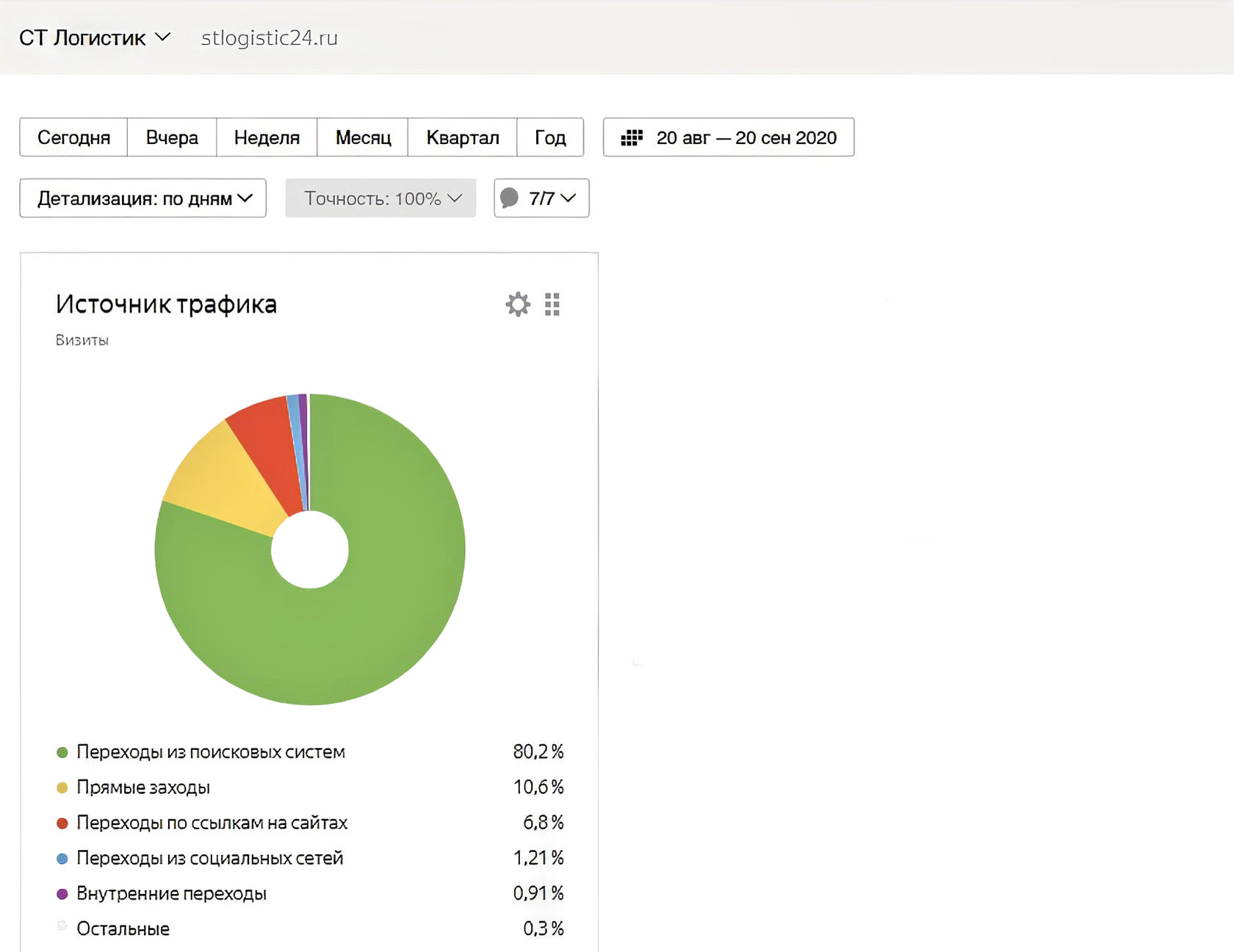The width and height of the screenshot is (1234, 952).
Task: Open settings gear on Источник трафика widget
Action: click(517, 304)
